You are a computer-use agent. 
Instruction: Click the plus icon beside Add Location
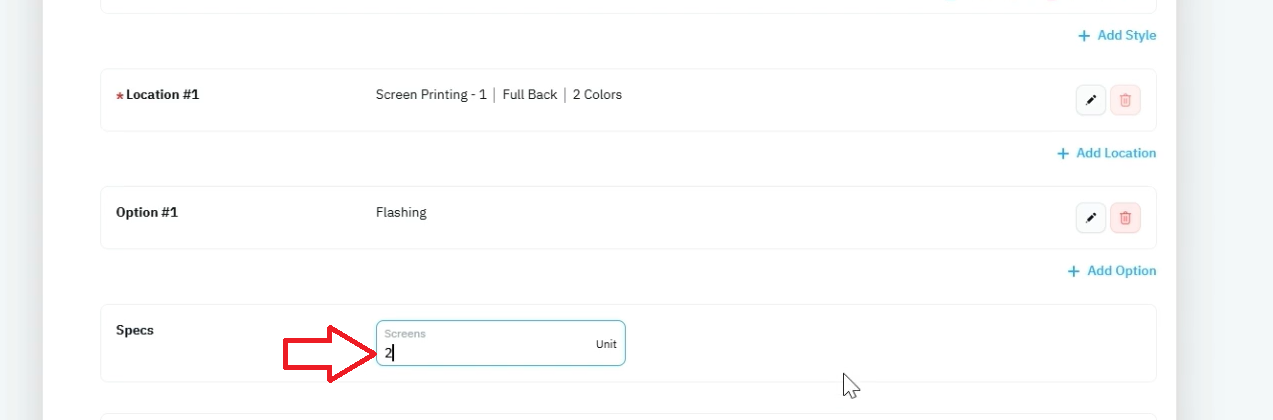1063,154
